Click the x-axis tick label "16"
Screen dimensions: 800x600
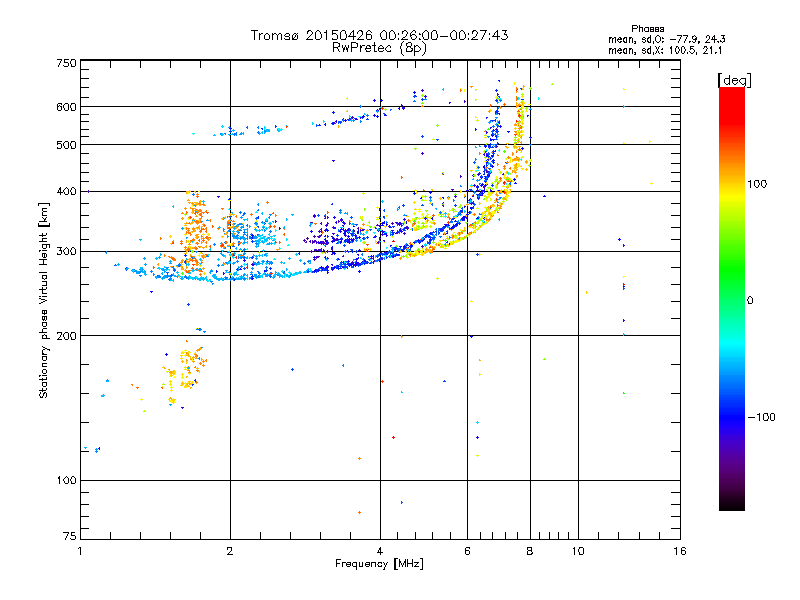tap(680, 551)
